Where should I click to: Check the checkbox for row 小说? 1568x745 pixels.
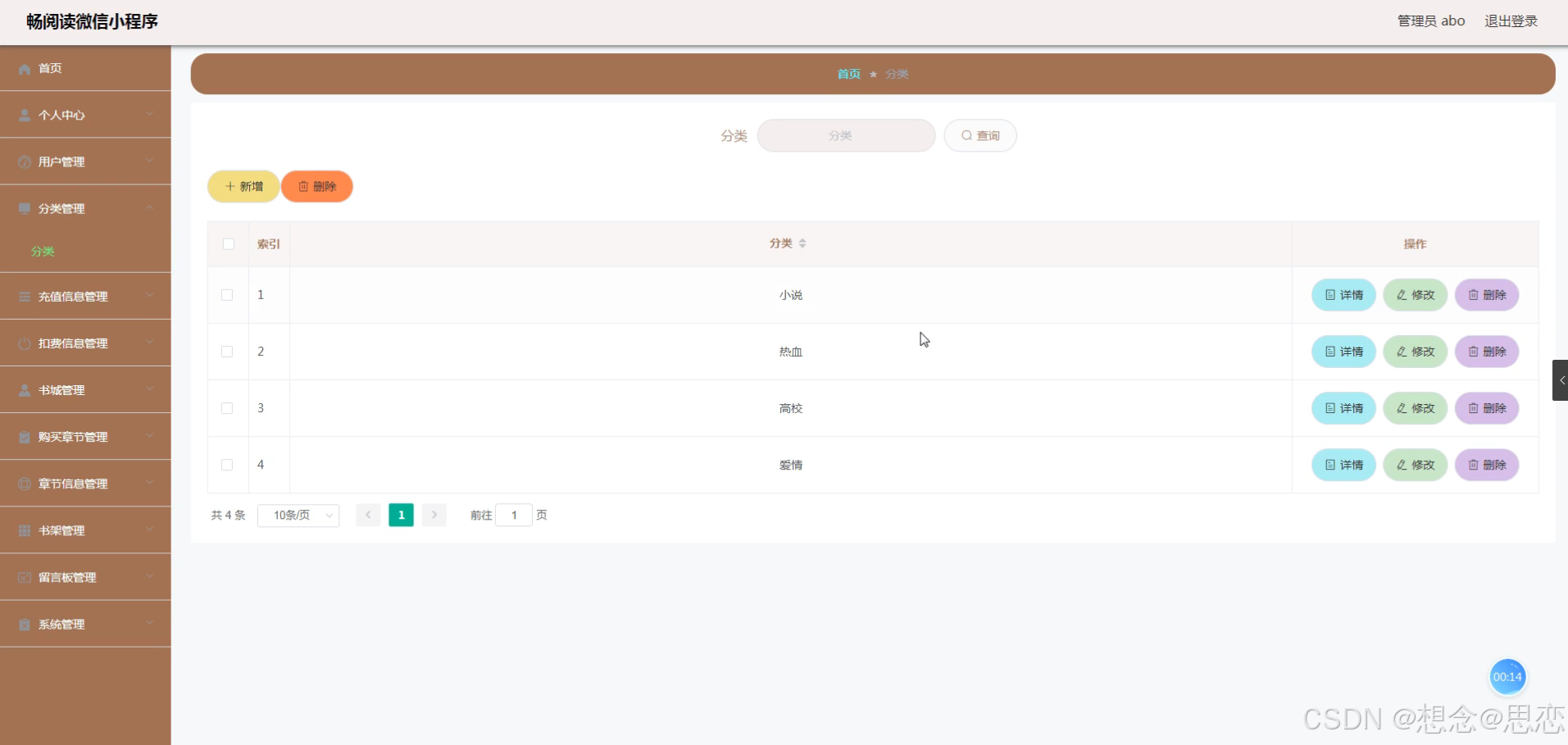(227, 295)
